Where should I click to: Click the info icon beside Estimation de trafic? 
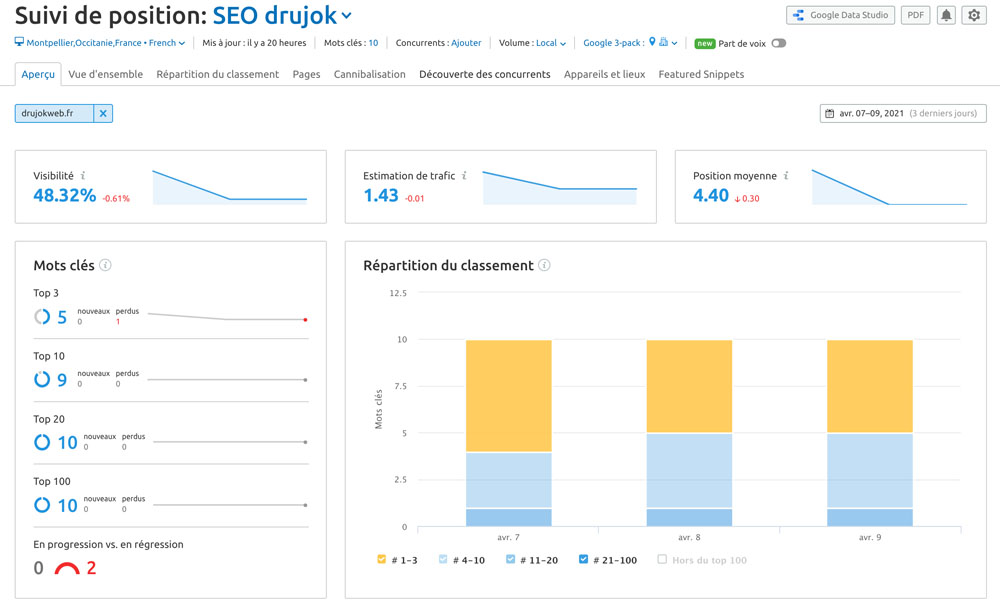click(464, 175)
